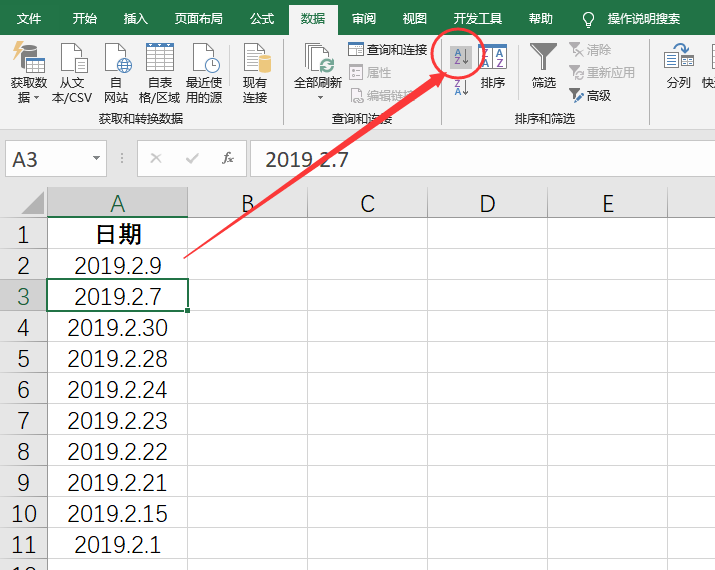The height and width of the screenshot is (570, 715).
Task: Switch to the 开始 (Home) tab
Action: pyautogui.click(x=84, y=19)
